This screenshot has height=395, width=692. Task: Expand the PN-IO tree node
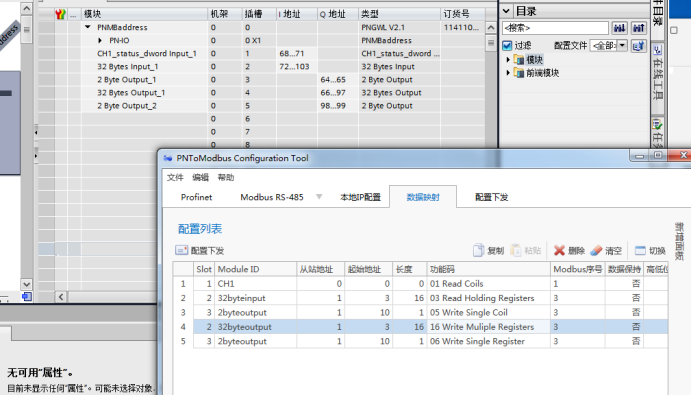click(x=100, y=41)
